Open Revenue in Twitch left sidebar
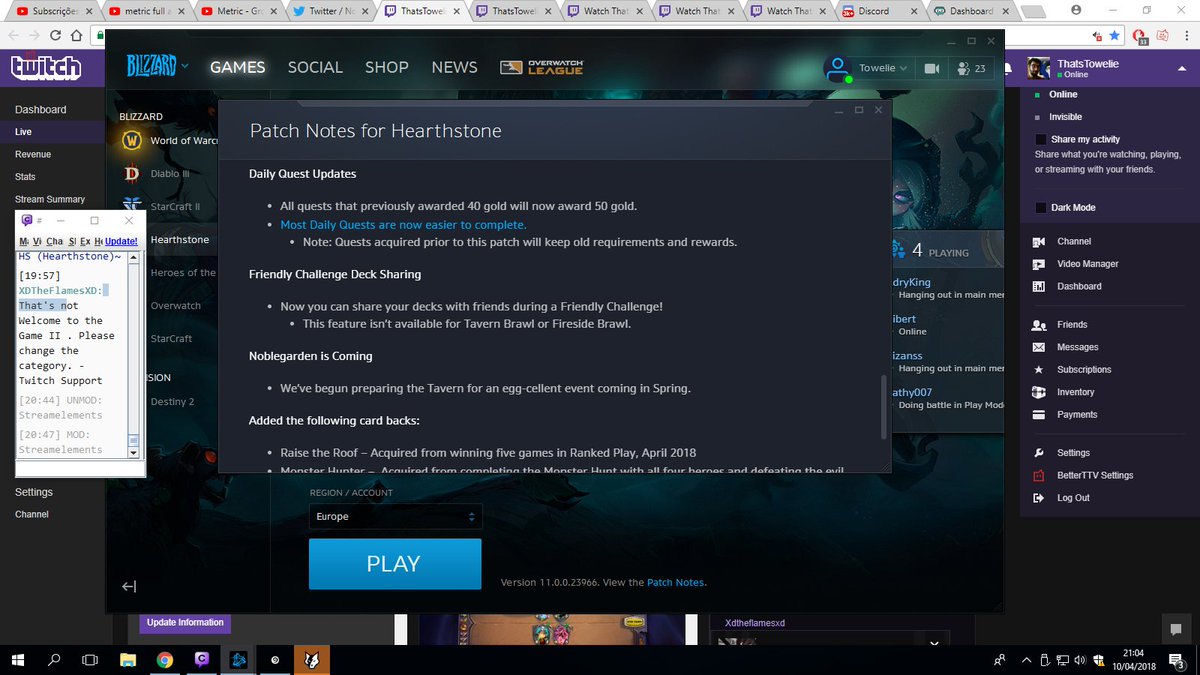Viewport: 1200px width, 675px height. click(x=33, y=154)
